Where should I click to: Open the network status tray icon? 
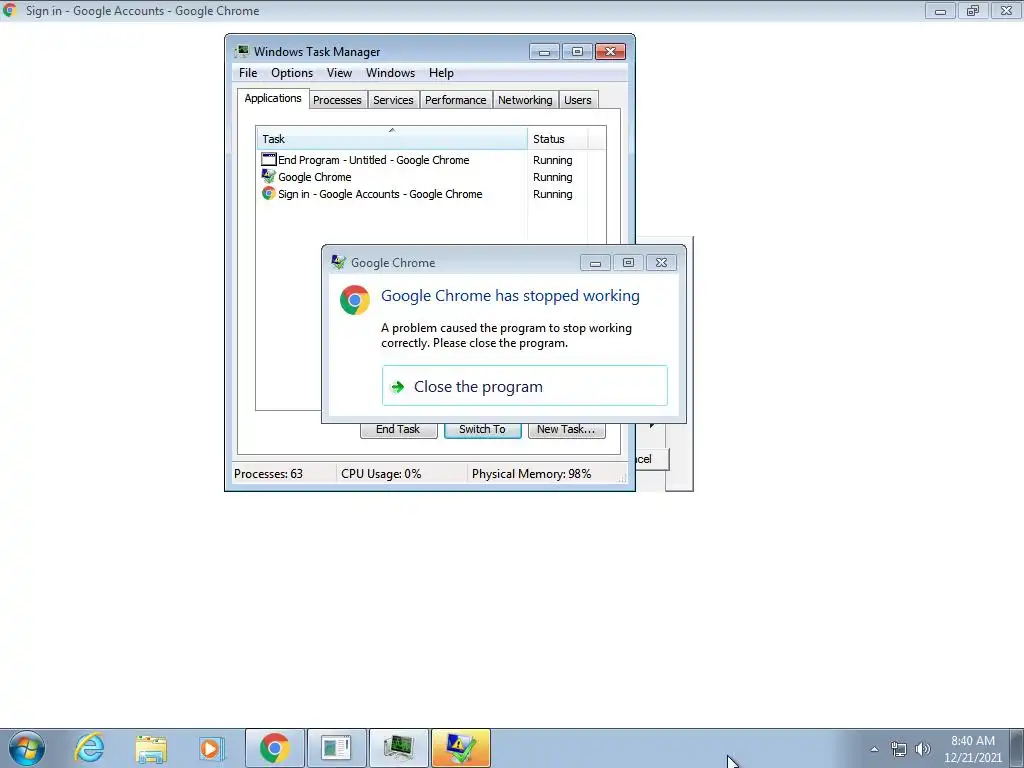(x=899, y=749)
